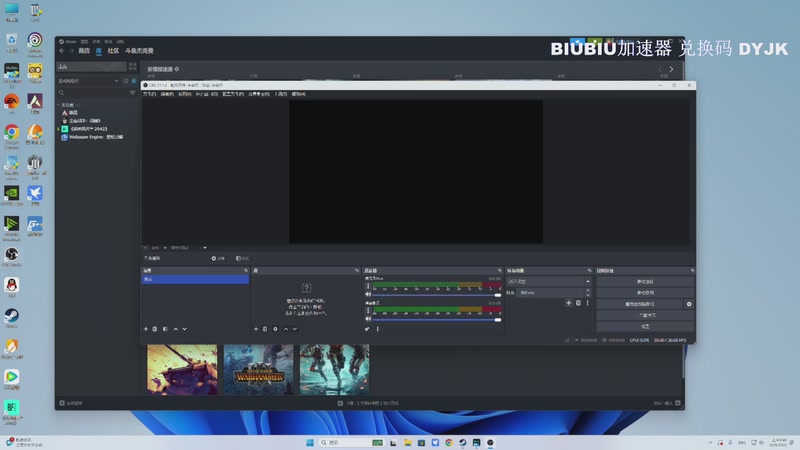Open OBS View menu
The width and height of the screenshot is (800, 450).
(x=185, y=94)
